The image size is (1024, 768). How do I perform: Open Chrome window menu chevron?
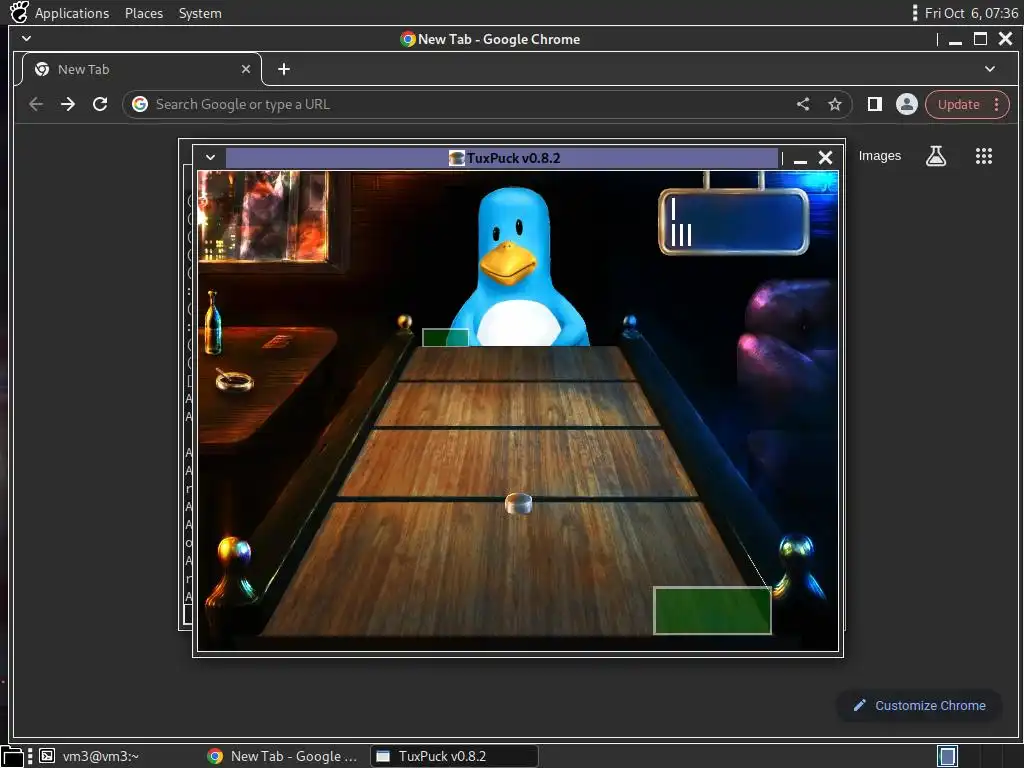pos(26,39)
